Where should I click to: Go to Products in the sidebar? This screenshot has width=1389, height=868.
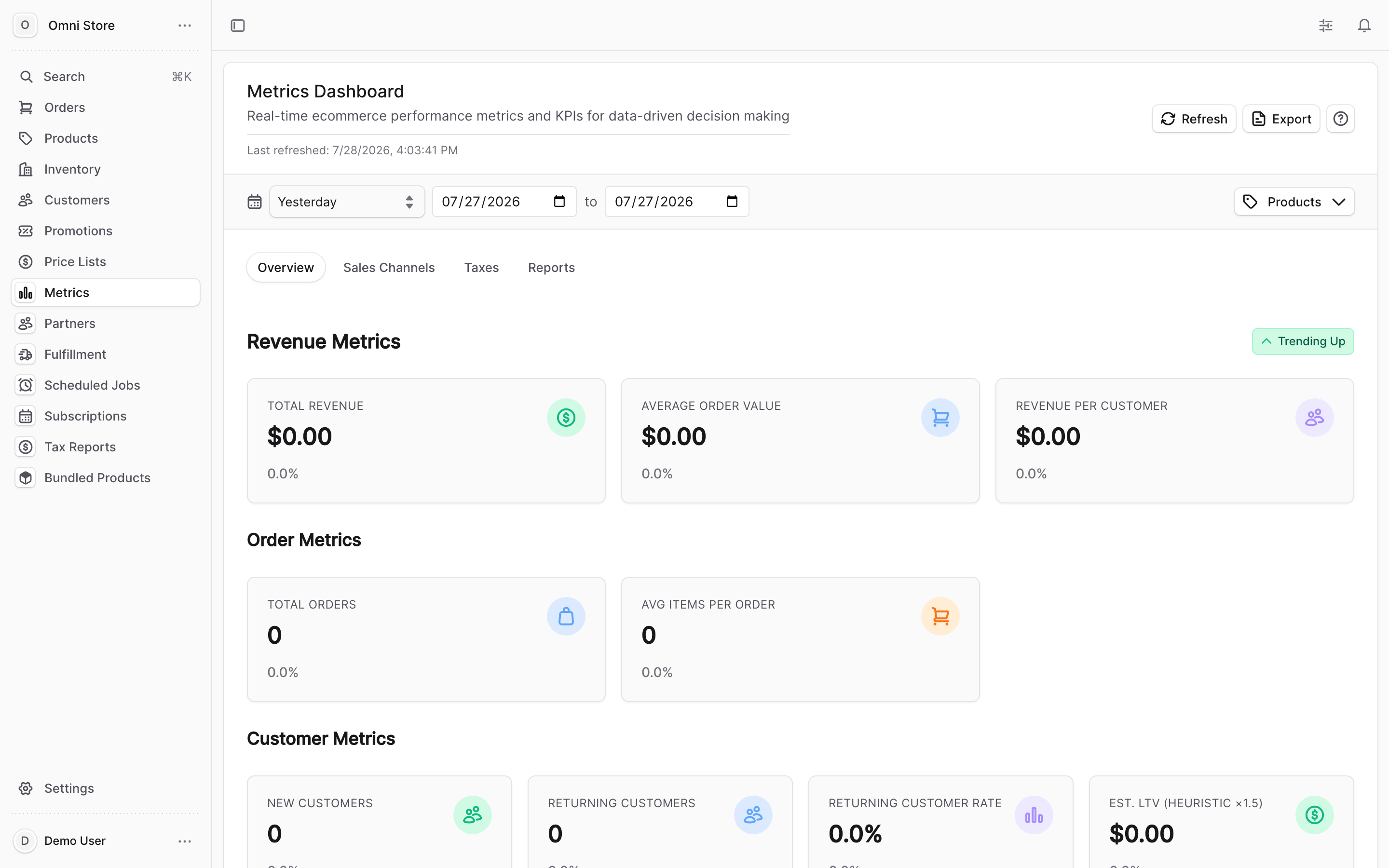point(106,138)
